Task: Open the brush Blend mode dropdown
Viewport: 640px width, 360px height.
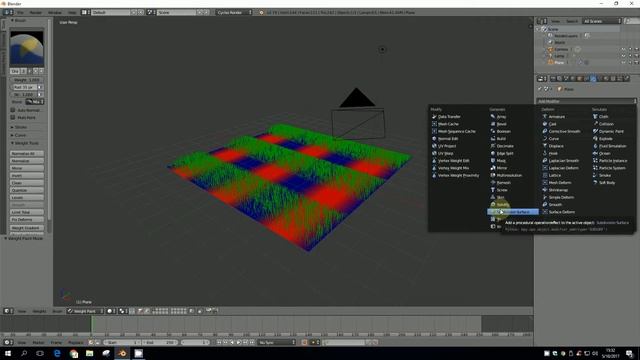Action: point(35,102)
